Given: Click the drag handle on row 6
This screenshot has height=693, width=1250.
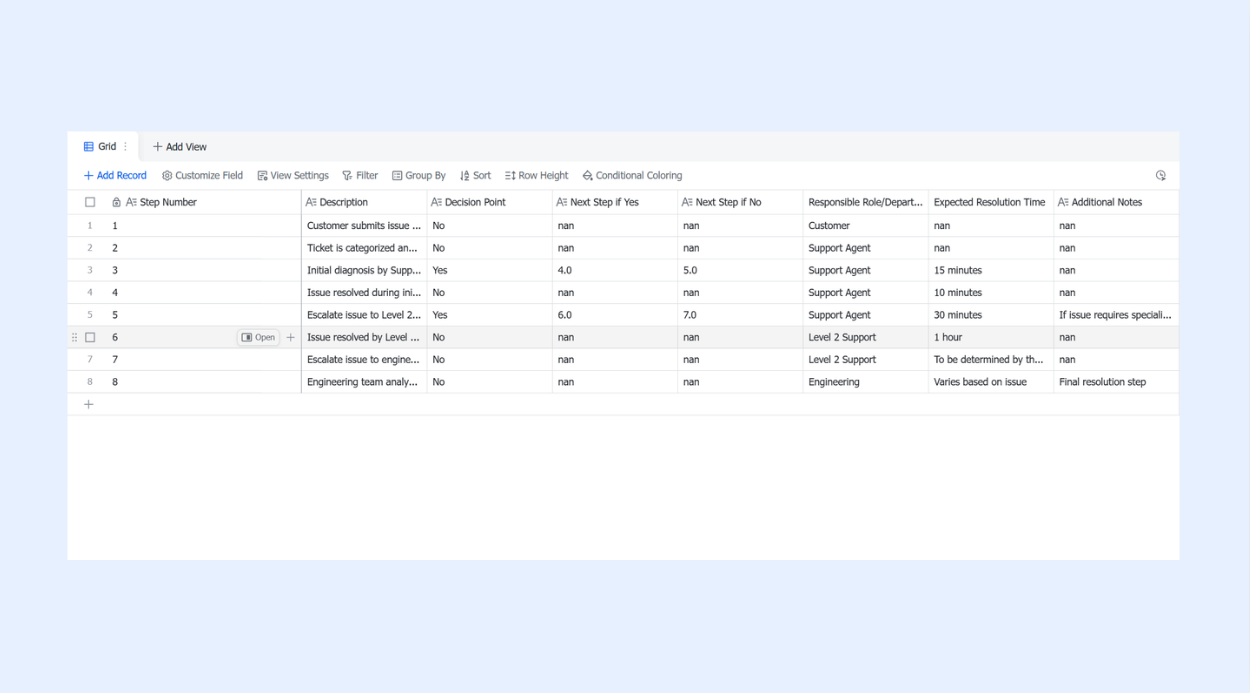Looking at the screenshot, I should click(74, 338).
